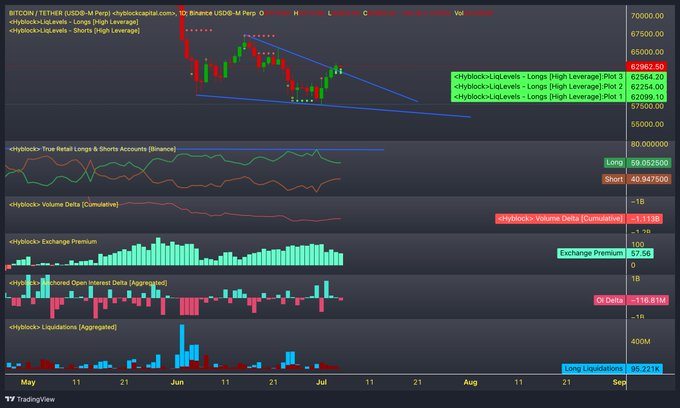Click the 70000.00 price axis value
Viewport: 680px width, 408px height.
pyautogui.click(x=647, y=16)
